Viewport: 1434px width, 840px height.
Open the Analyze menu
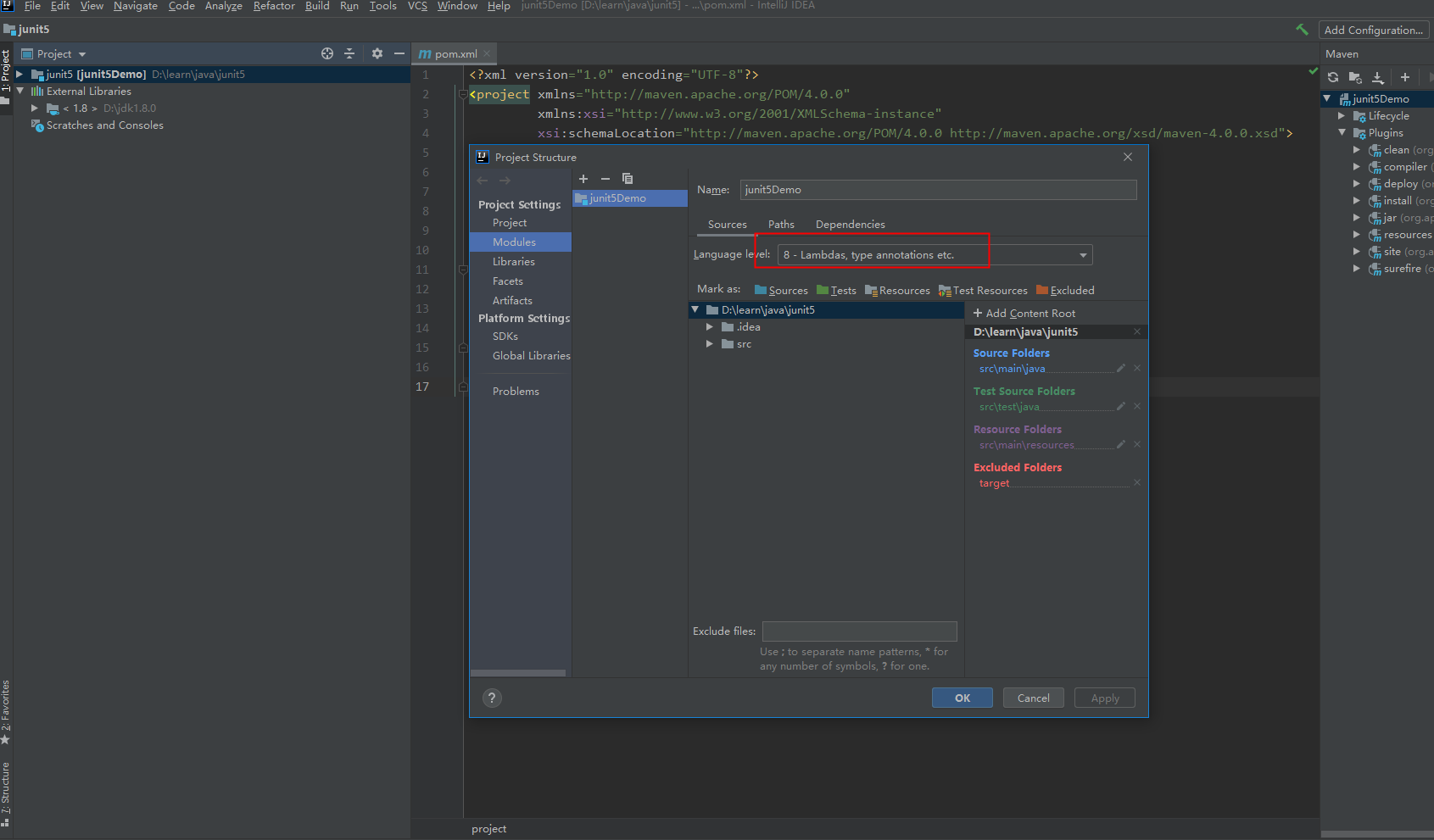(x=224, y=6)
